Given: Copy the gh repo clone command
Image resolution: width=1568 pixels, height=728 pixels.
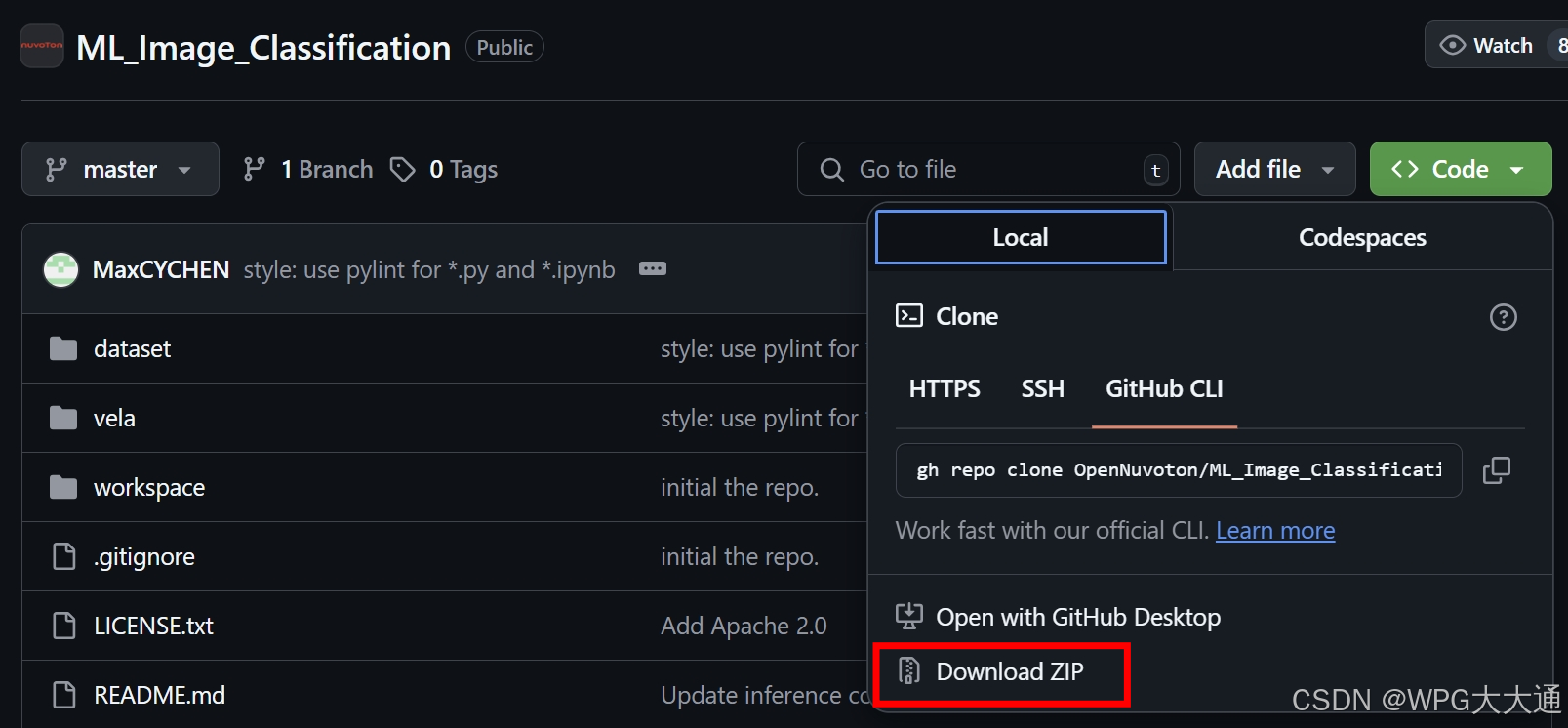Looking at the screenshot, I should [1496, 470].
